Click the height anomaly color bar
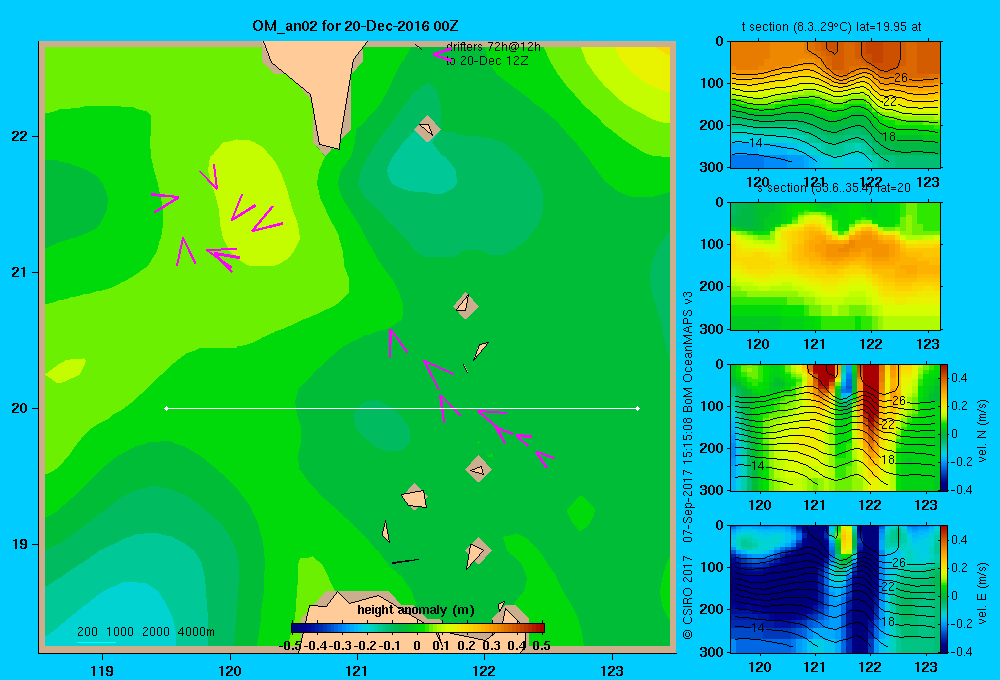1000x680 pixels. pos(418,628)
